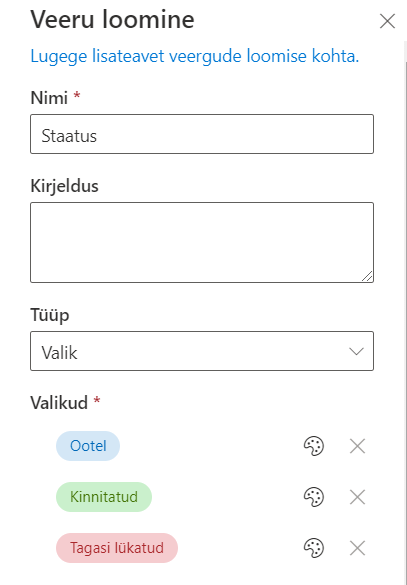Edit the red Tagasi lükatud choice pill
Screen dimensions: 407x585
click(x=117, y=548)
